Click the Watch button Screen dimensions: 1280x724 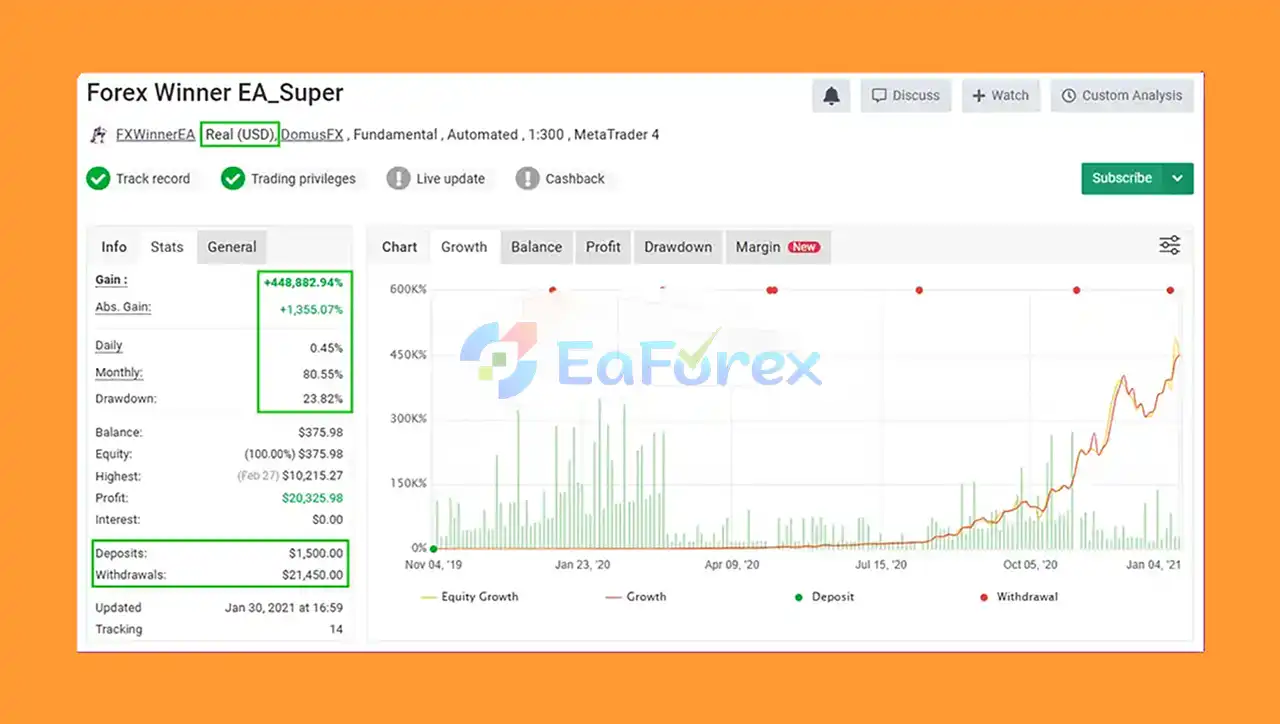pyautogui.click(x=1001, y=96)
